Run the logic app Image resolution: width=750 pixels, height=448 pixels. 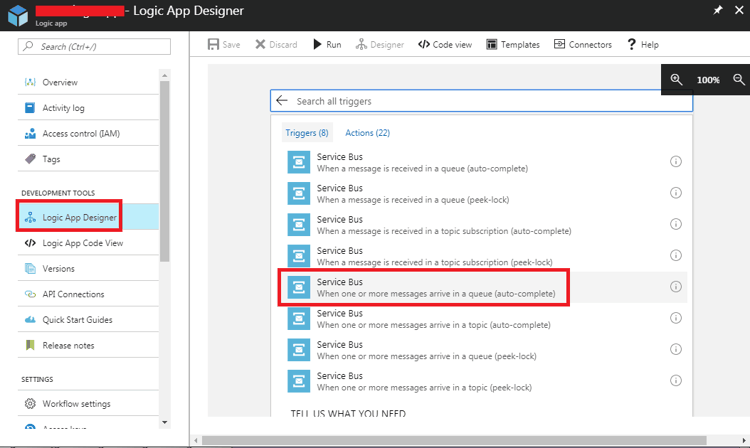(x=326, y=45)
